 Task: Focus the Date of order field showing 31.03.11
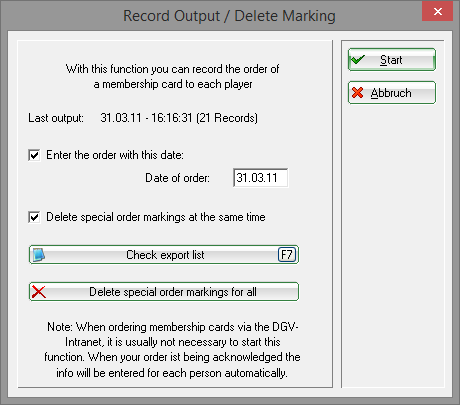coord(260,178)
